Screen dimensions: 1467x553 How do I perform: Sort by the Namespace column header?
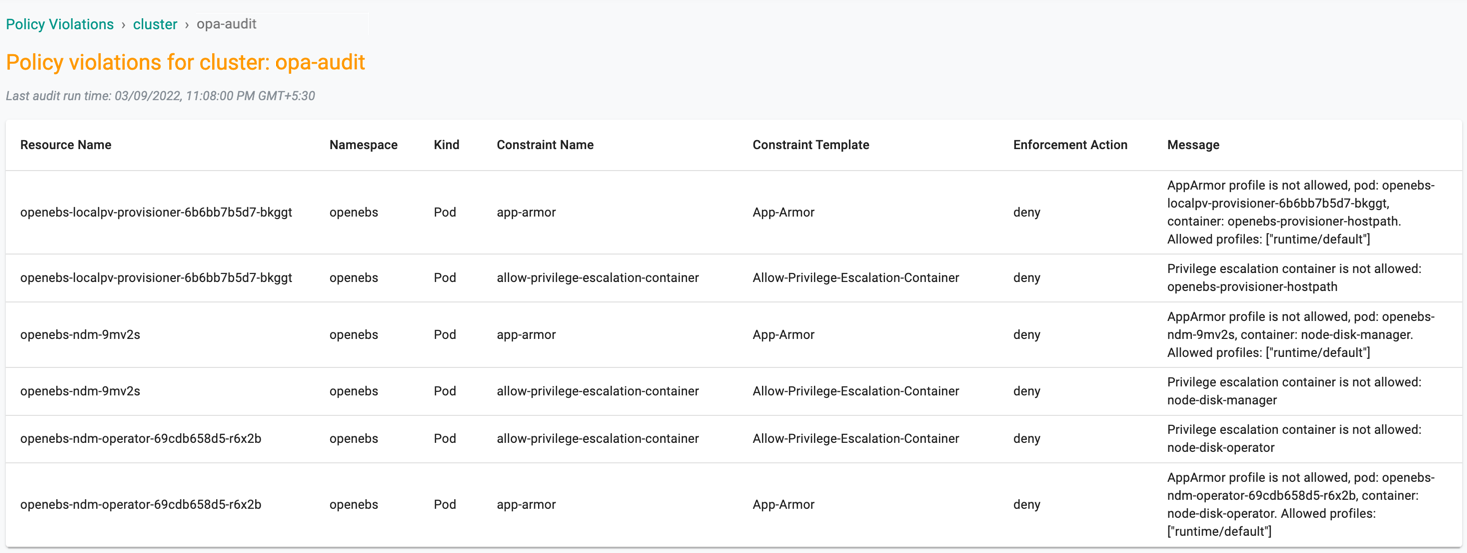363,145
